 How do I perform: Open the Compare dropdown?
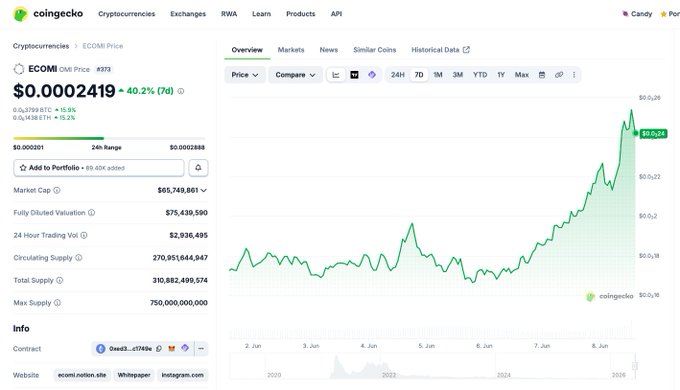click(x=295, y=75)
